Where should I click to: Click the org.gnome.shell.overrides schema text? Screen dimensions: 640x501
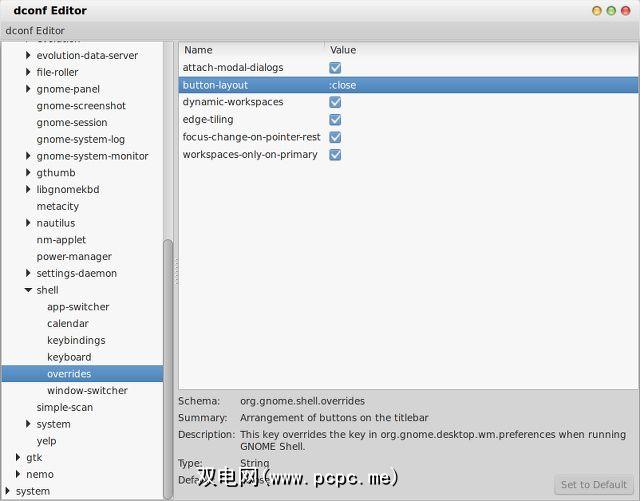(x=302, y=401)
